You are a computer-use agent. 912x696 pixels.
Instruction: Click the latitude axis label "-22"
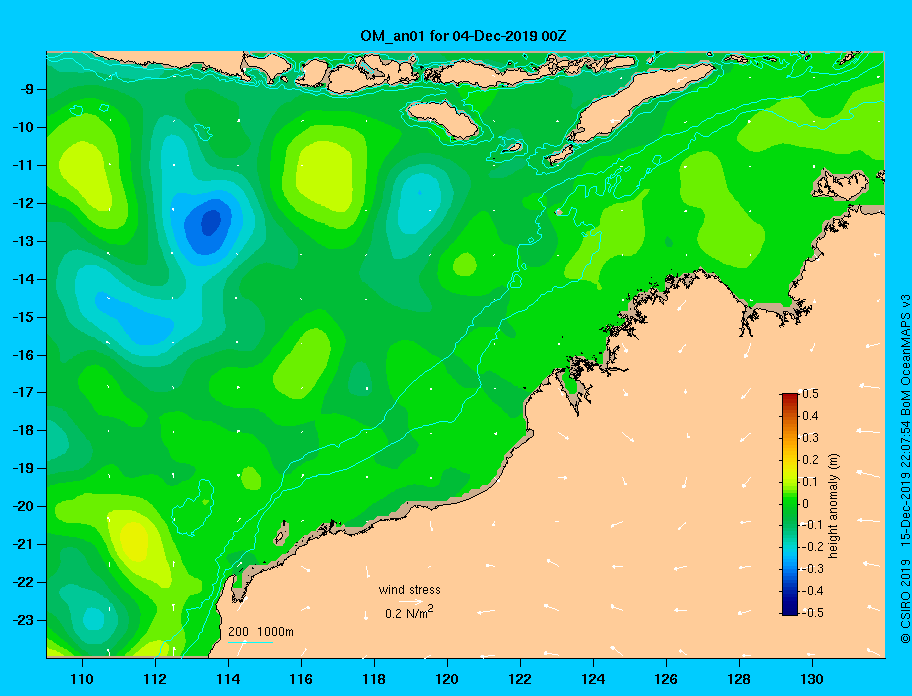tap(24, 582)
